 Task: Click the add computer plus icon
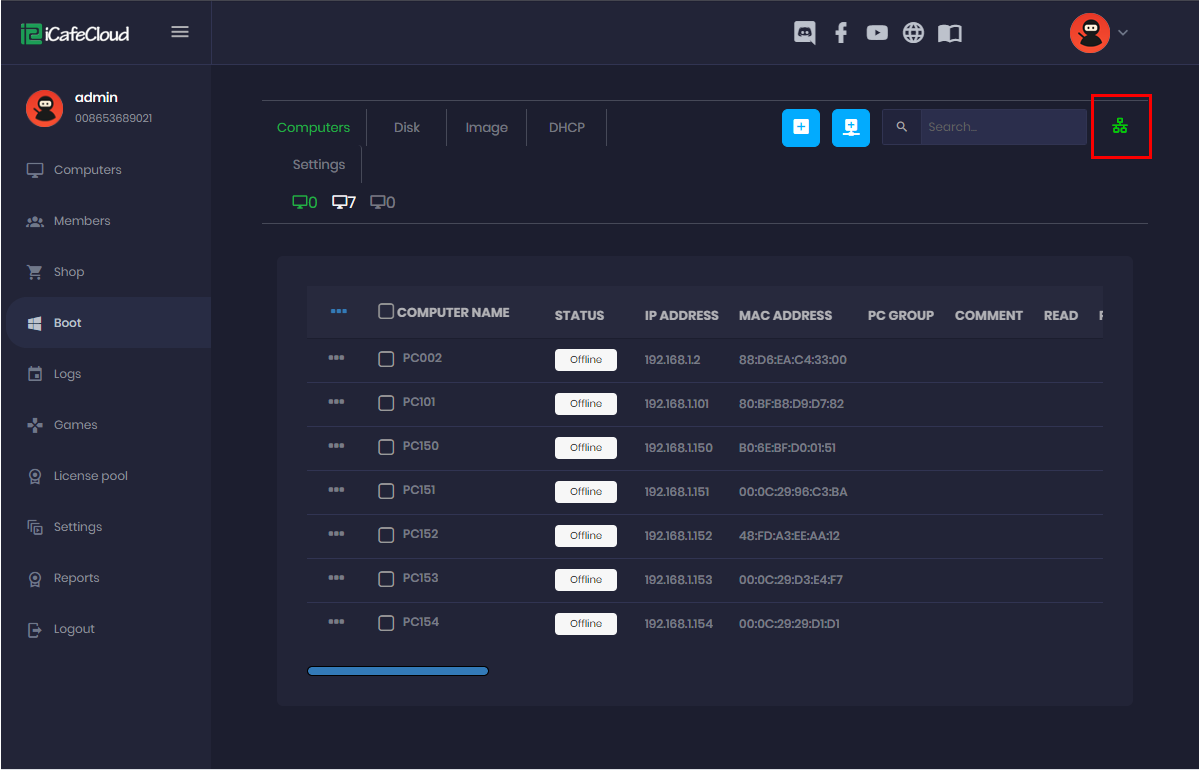pyautogui.click(x=800, y=127)
